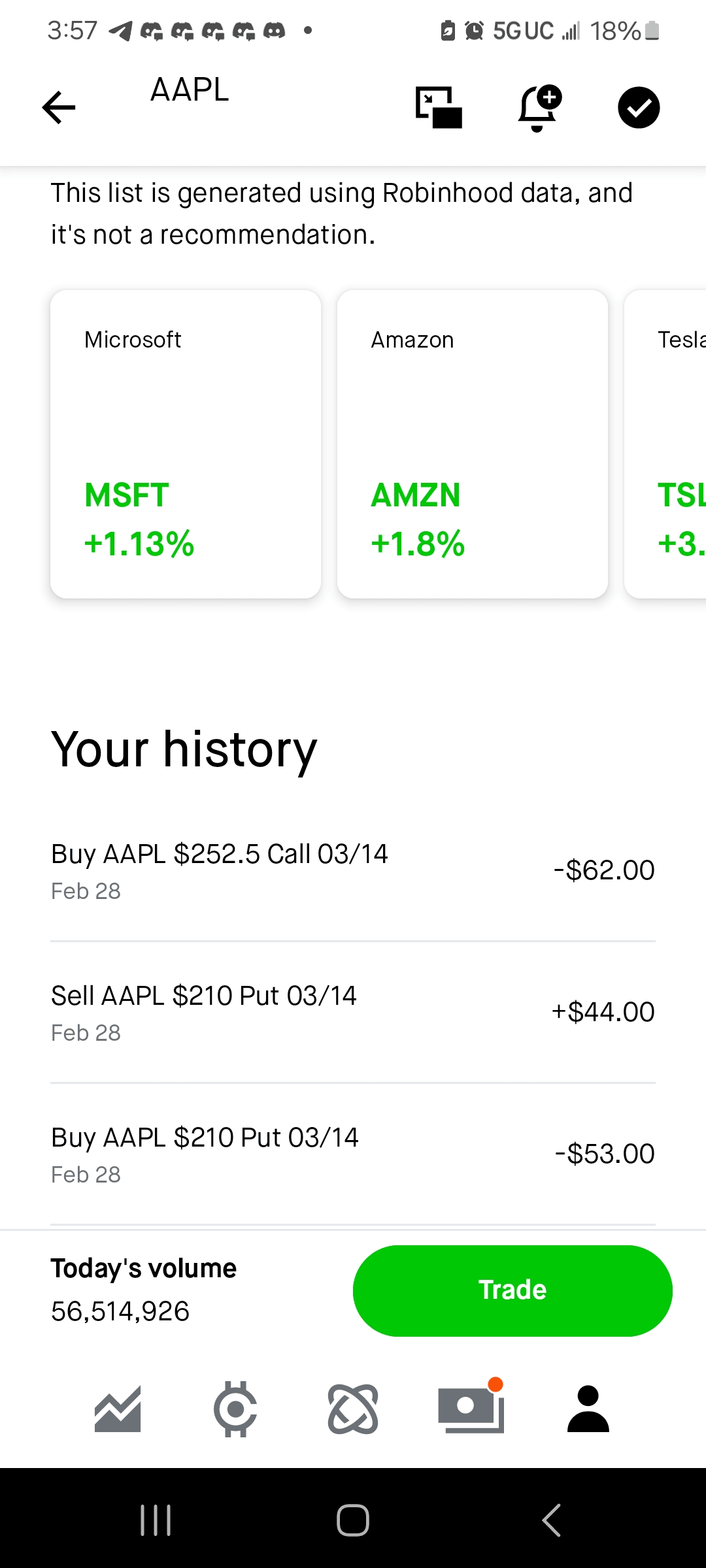Screen dimensions: 706x1568
Task: View Sell AAPL $210 Put order
Action: (x=353, y=1013)
